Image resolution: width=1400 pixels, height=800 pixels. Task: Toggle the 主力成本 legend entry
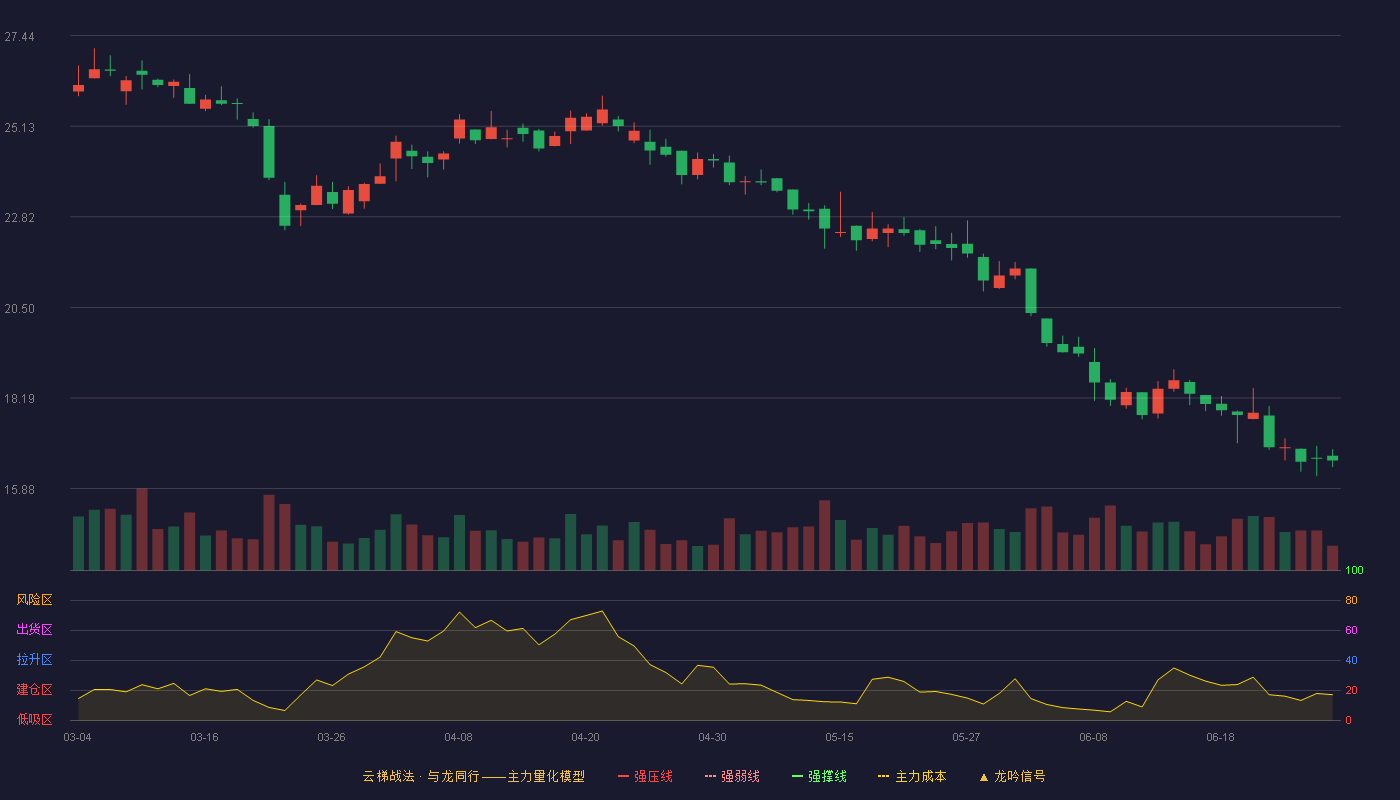[912, 776]
